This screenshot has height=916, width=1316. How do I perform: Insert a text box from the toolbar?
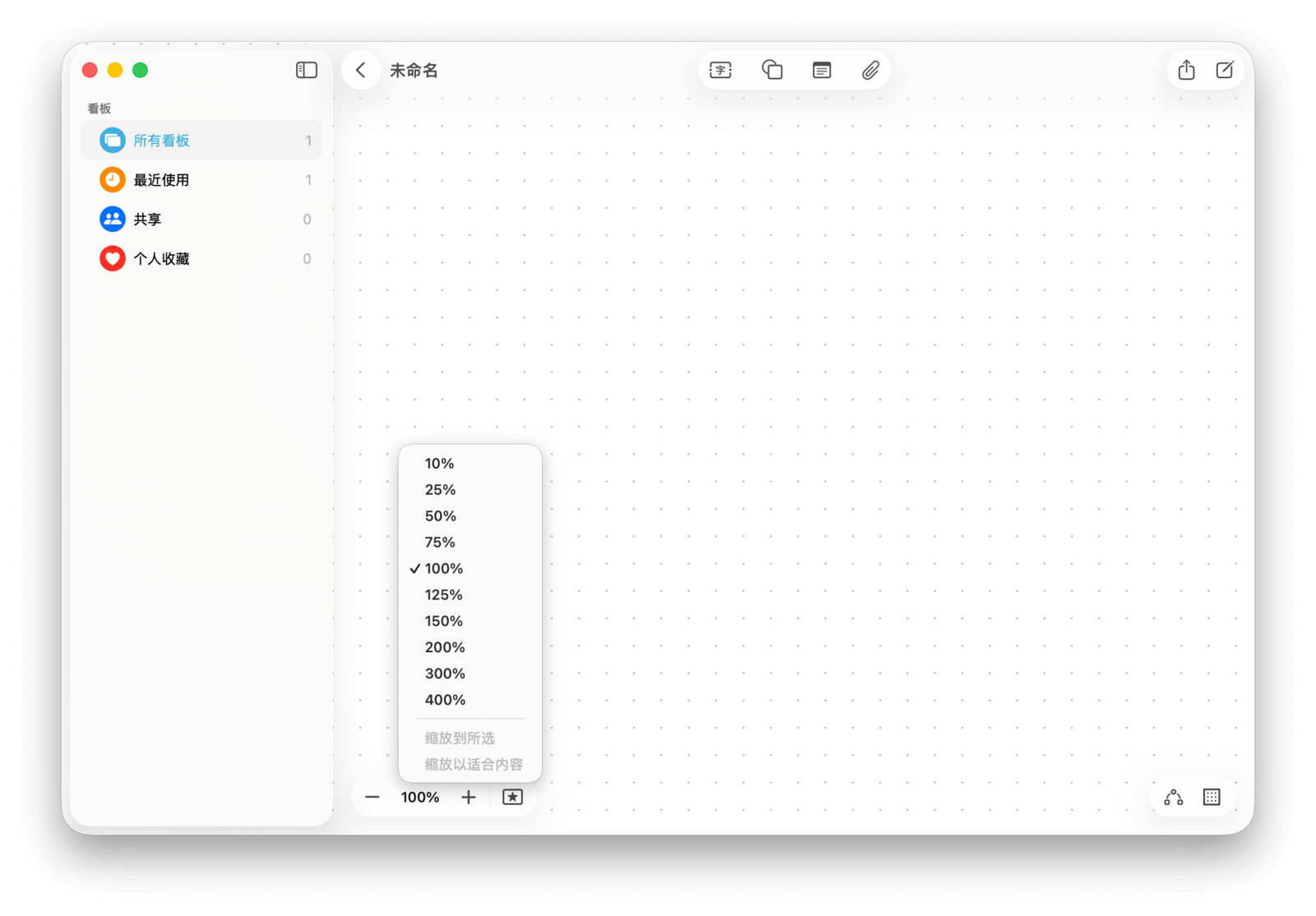[x=721, y=70]
